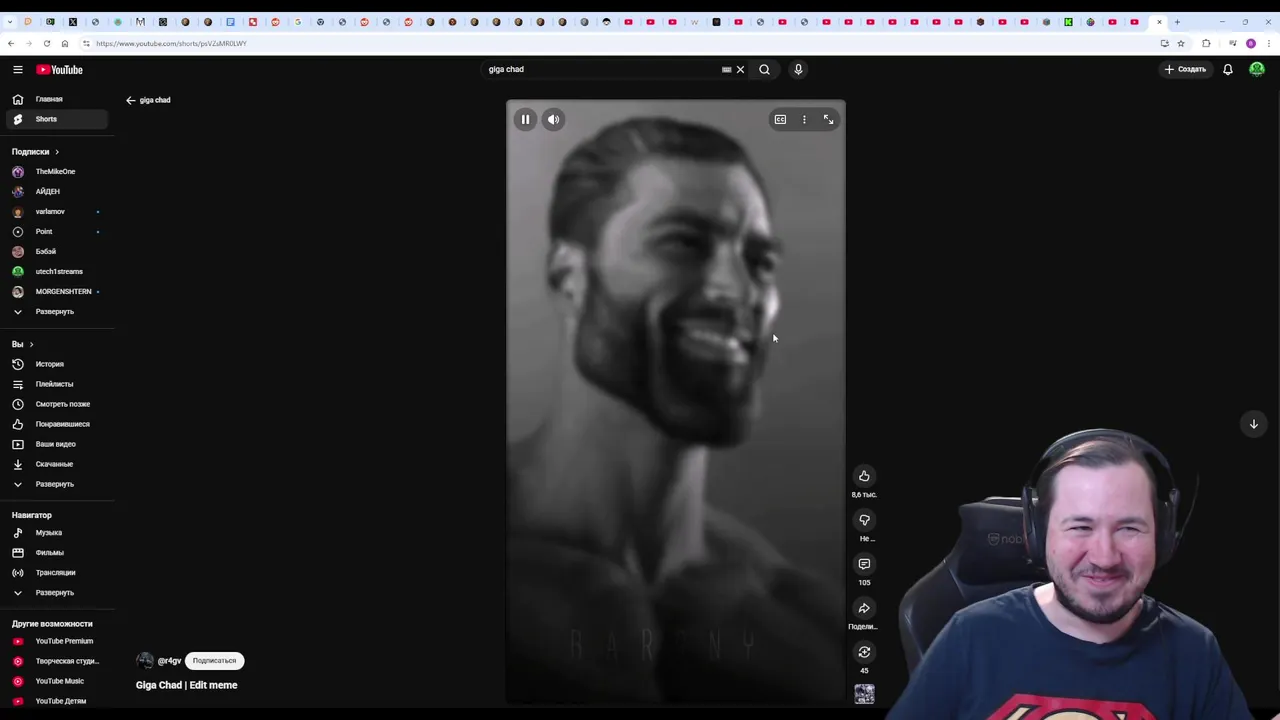Open Фильмы in Навигатор
The height and width of the screenshot is (720, 1280).
(x=56, y=553)
